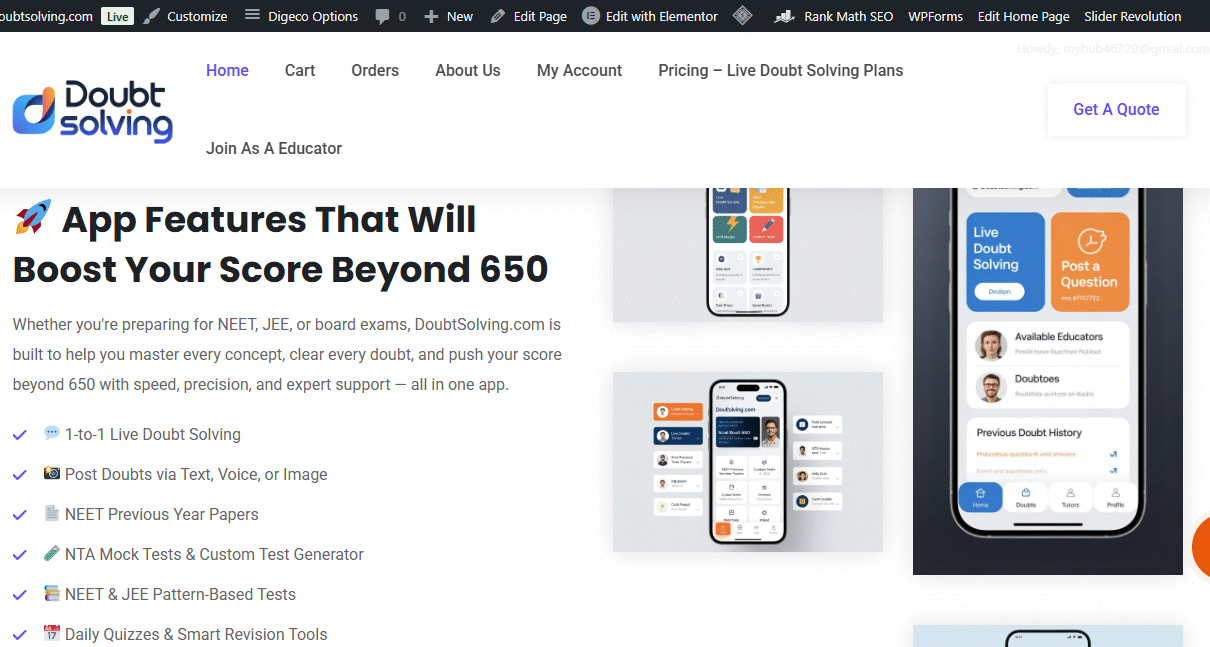Image resolution: width=1210 pixels, height=647 pixels.
Task: Click the Edit Page pencil icon
Action: pos(498,16)
